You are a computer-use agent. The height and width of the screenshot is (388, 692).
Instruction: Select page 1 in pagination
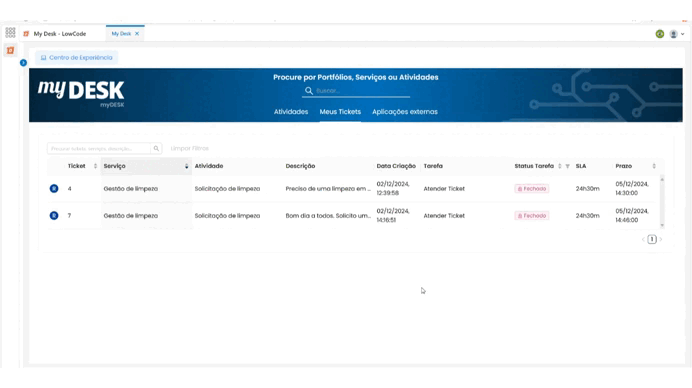pos(652,239)
